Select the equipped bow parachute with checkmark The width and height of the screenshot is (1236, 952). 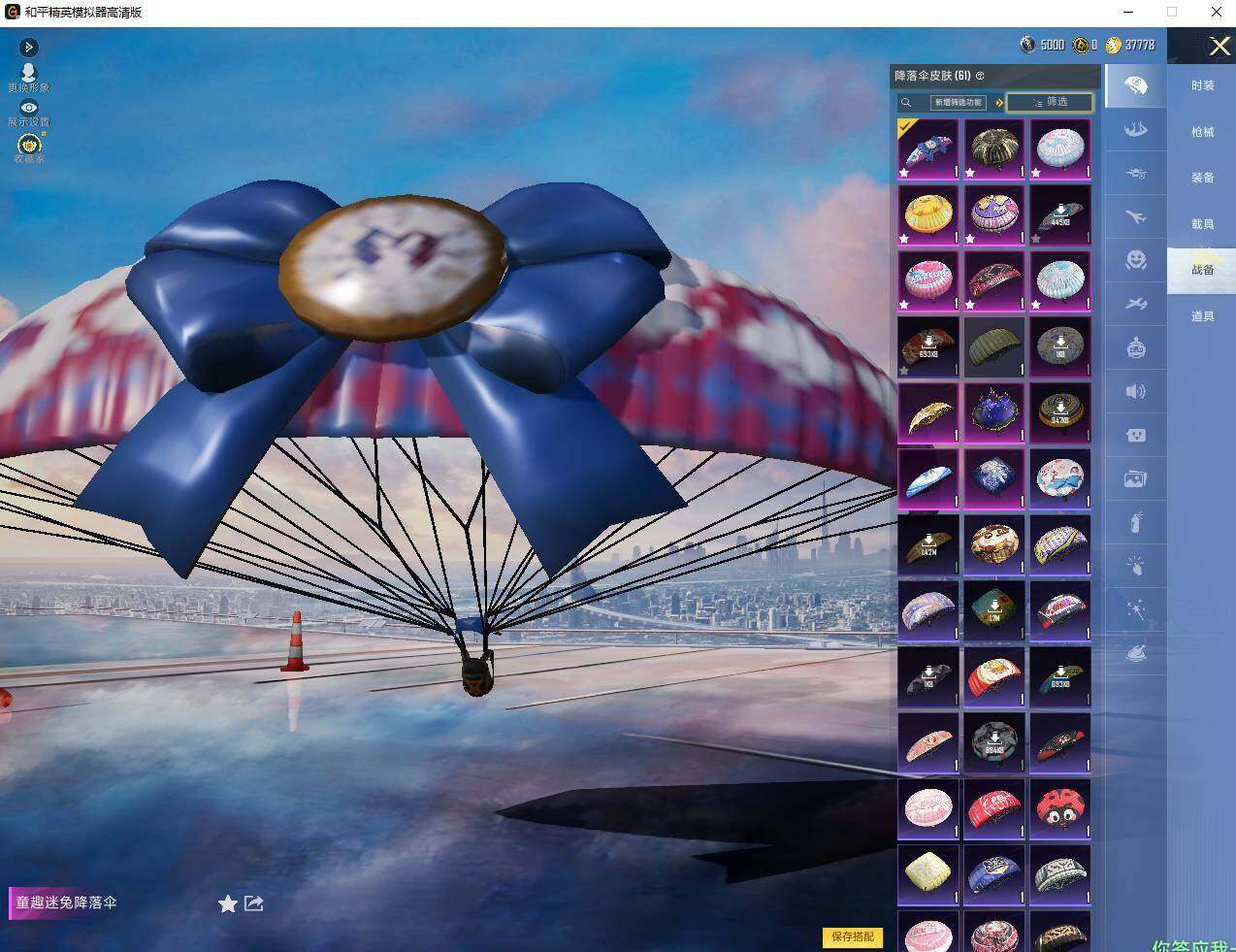tap(928, 148)
